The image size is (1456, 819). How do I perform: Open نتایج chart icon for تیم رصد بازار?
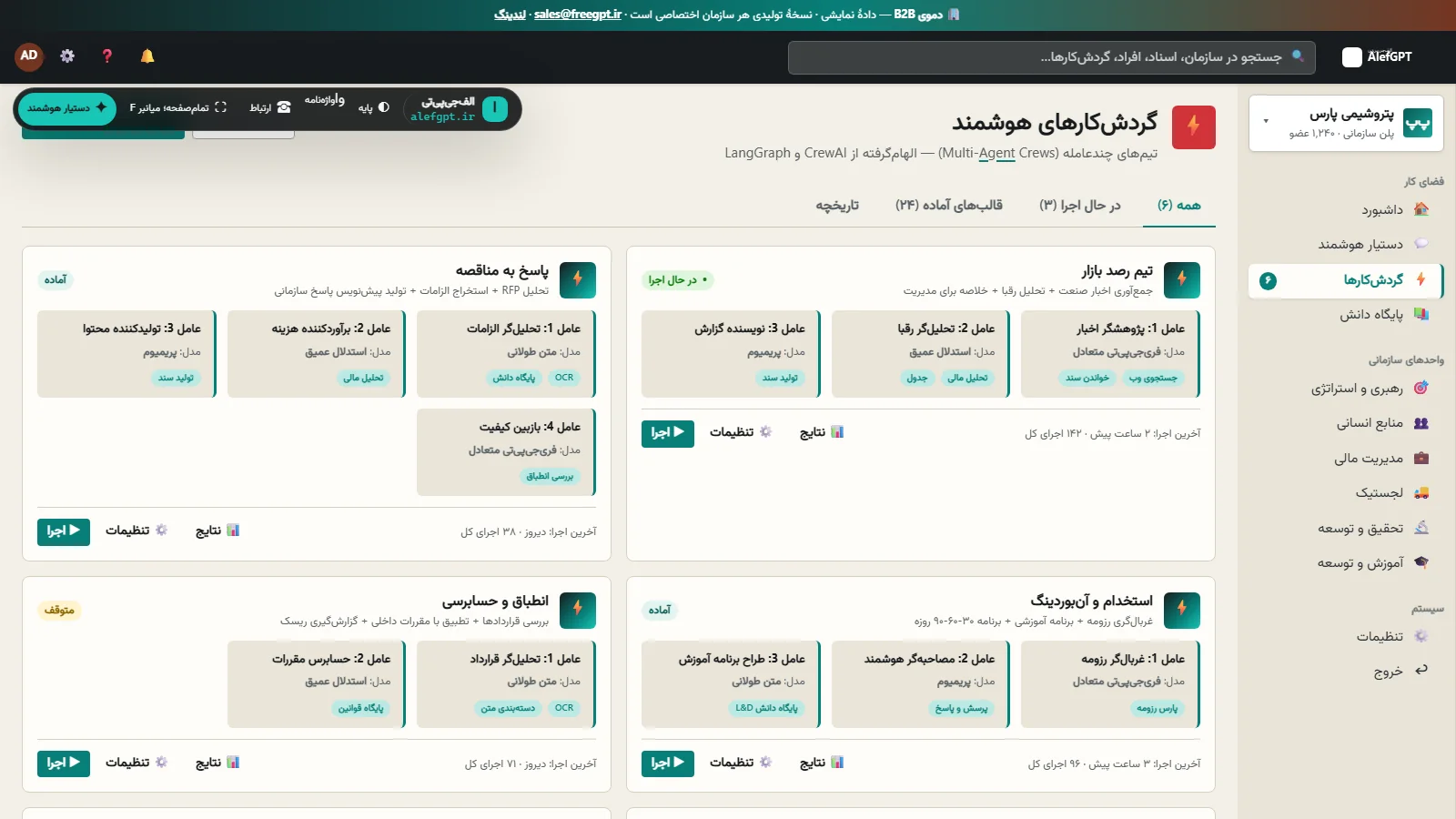pos(822,432)
